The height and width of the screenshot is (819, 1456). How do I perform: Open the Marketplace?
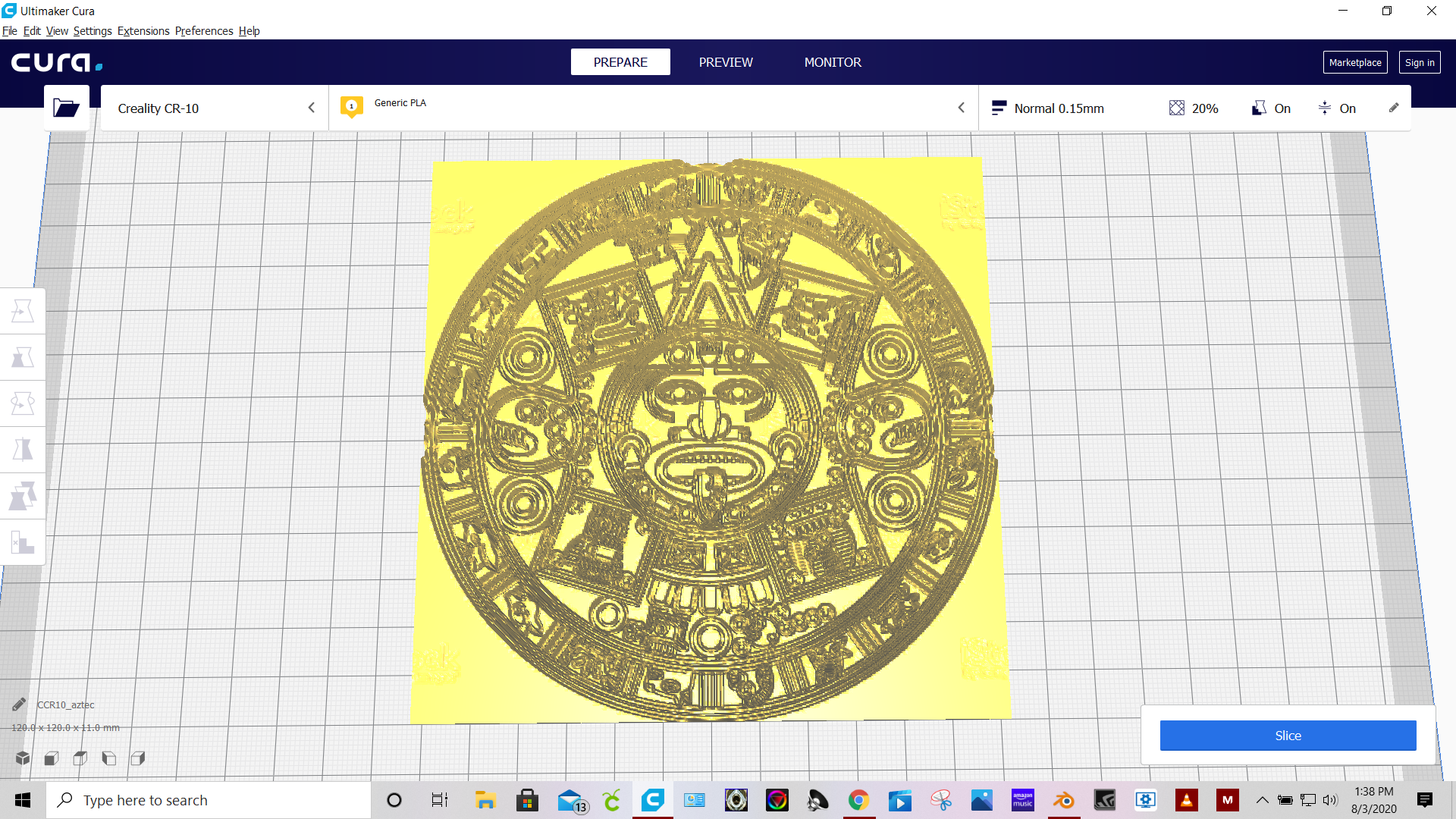1355,62
